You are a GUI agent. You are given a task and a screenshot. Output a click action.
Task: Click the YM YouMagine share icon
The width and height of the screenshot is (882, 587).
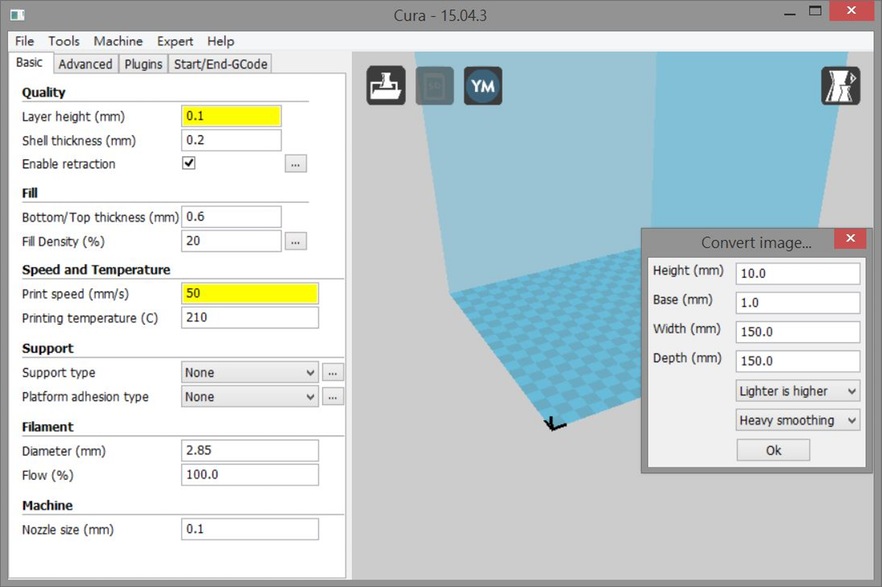(483, 85)
